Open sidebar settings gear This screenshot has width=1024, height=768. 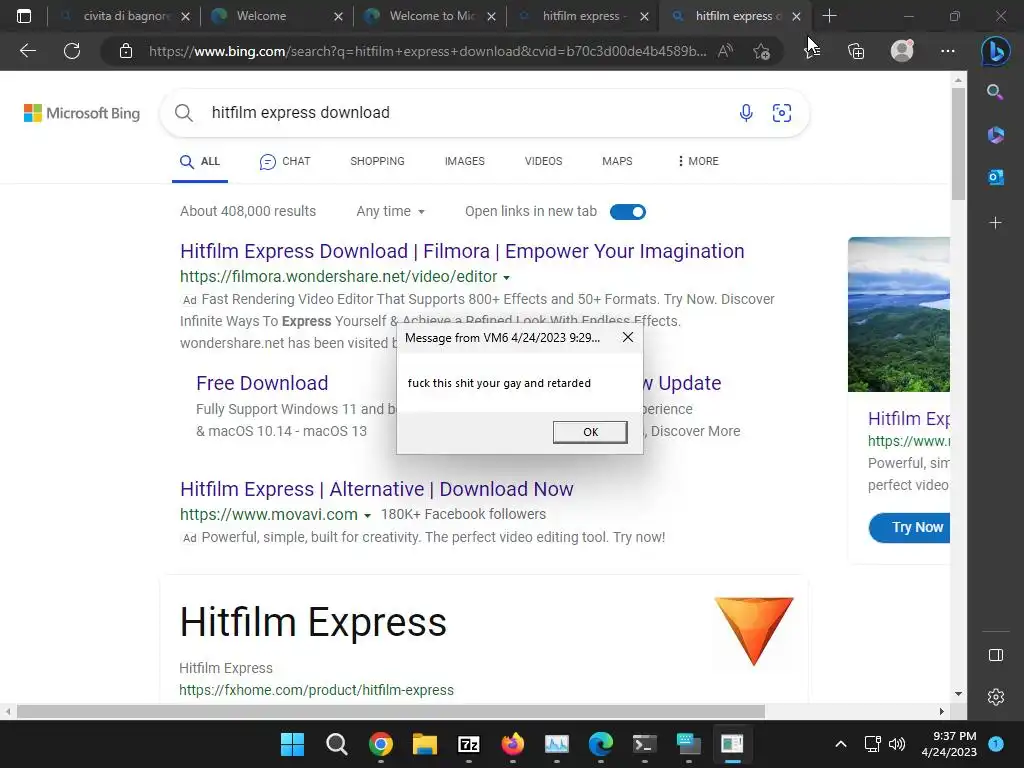995,697
